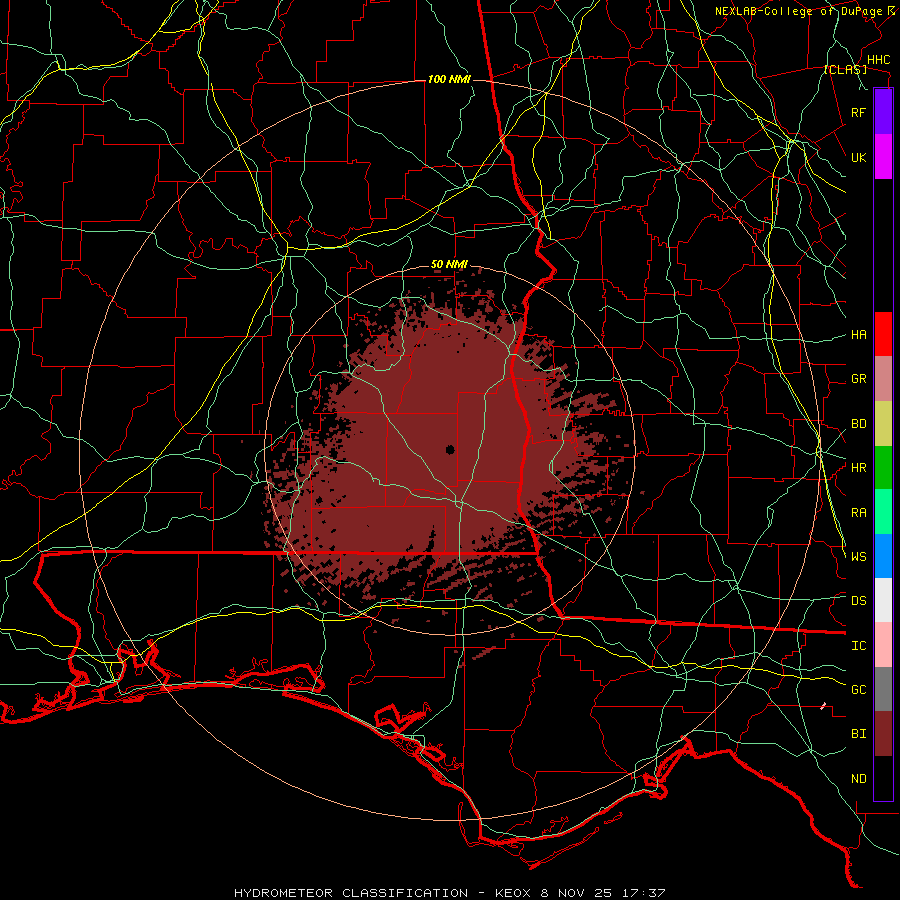Click the DS legend label
The image size is (900, 900).
(x=858, y=601)
